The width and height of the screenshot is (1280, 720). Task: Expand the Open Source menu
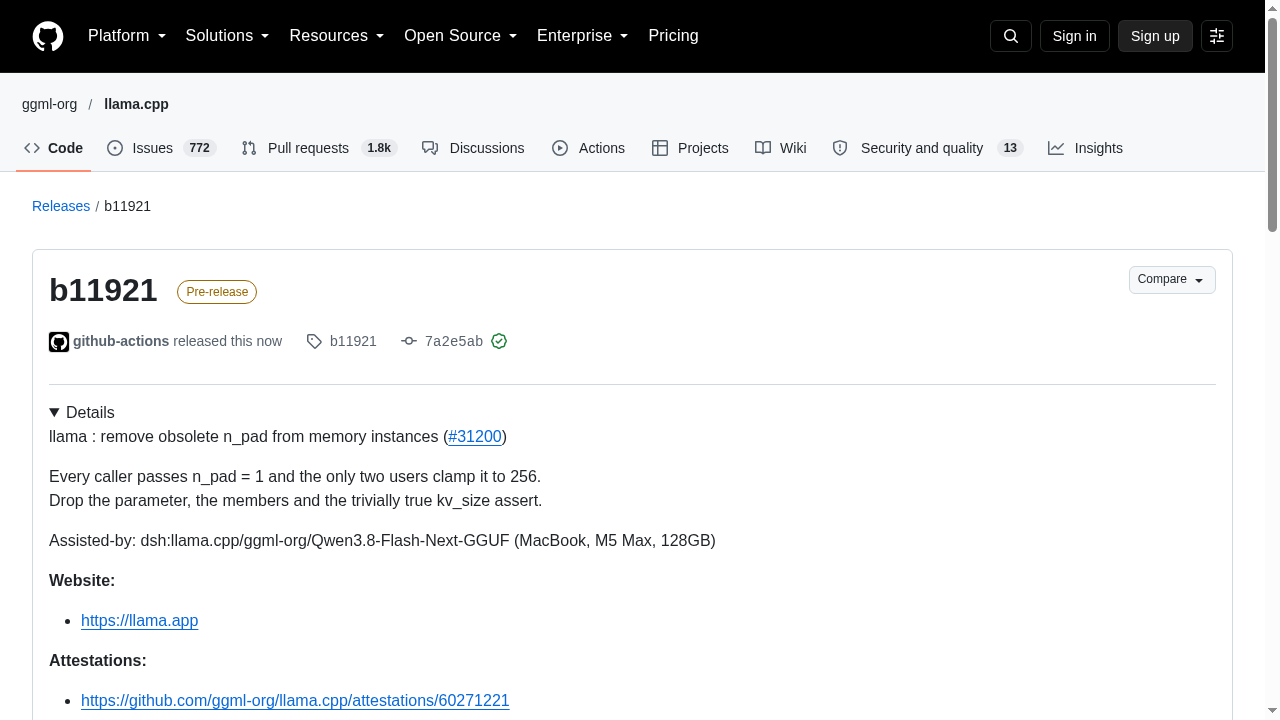[461, 36]
